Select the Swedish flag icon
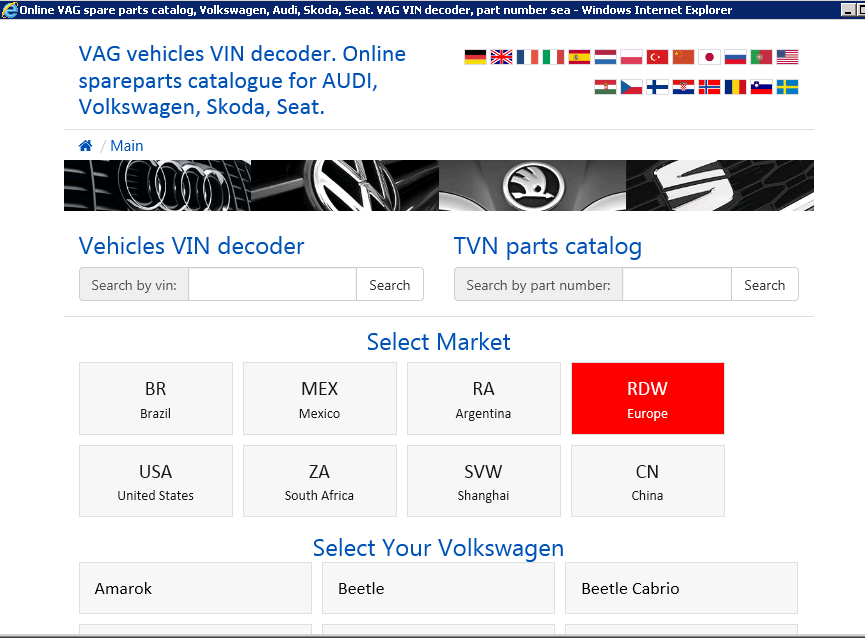The height and width of the screenshot is (639, 865). 787,87
